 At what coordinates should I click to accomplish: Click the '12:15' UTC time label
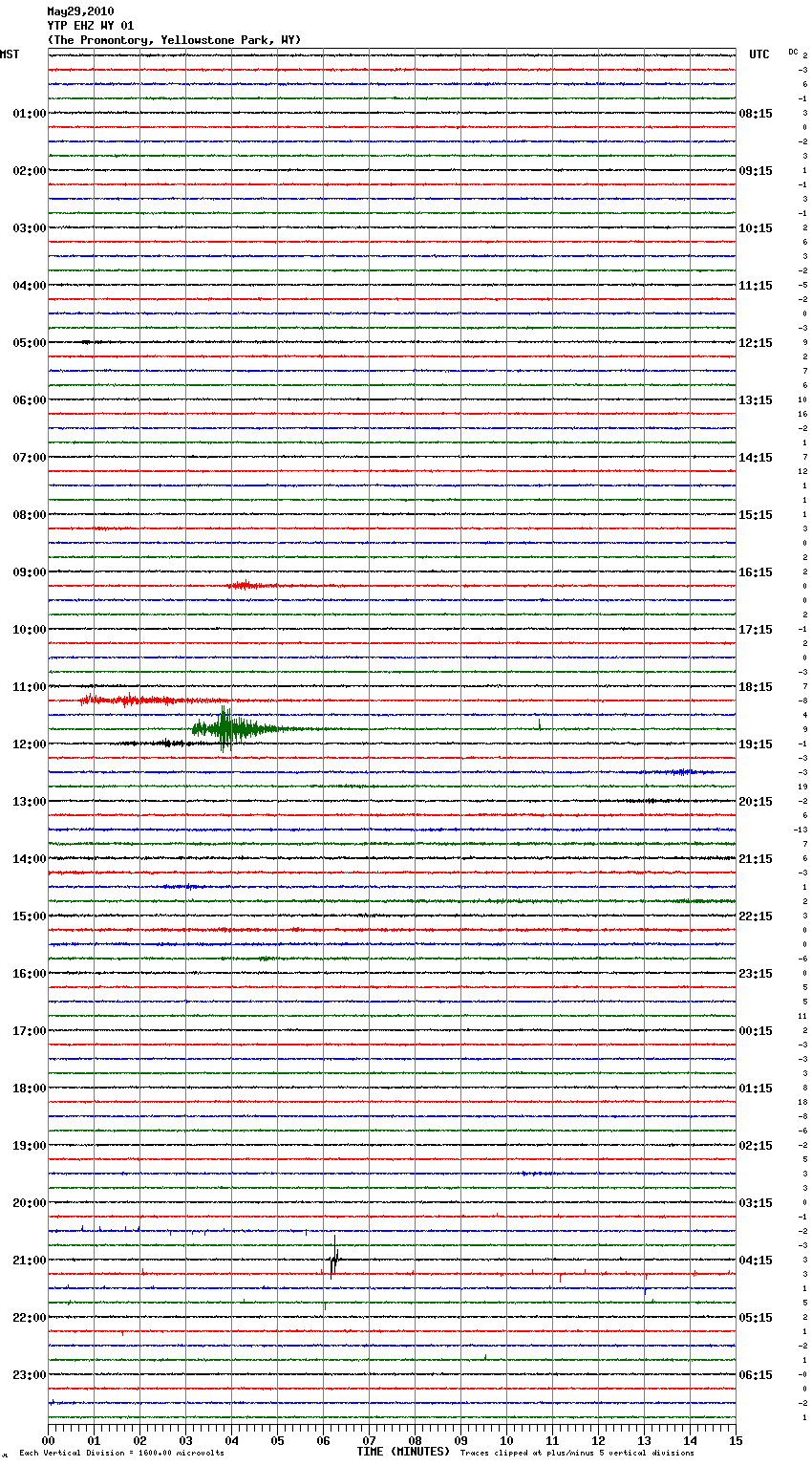(756, 343)
